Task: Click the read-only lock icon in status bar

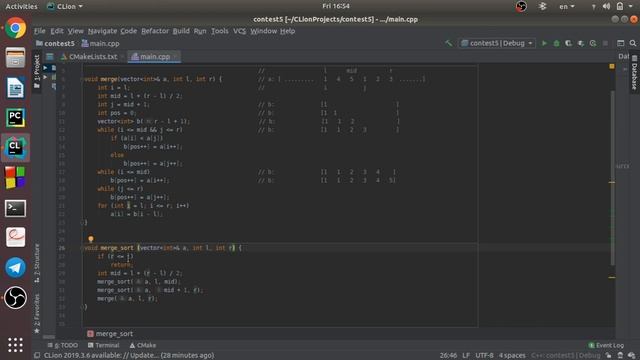Action: 609,355
